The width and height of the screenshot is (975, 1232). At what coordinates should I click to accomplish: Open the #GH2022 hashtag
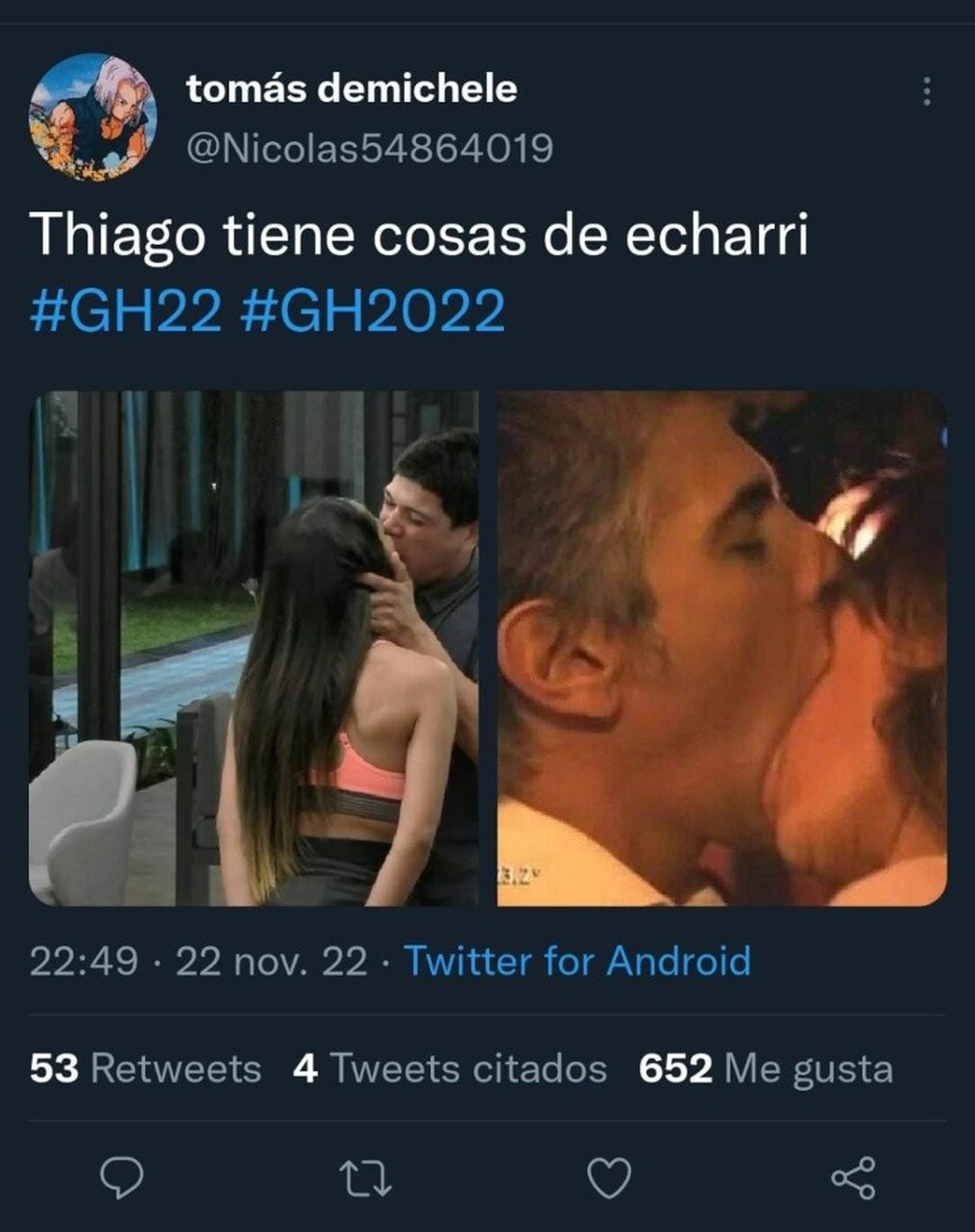coord(374,311)
